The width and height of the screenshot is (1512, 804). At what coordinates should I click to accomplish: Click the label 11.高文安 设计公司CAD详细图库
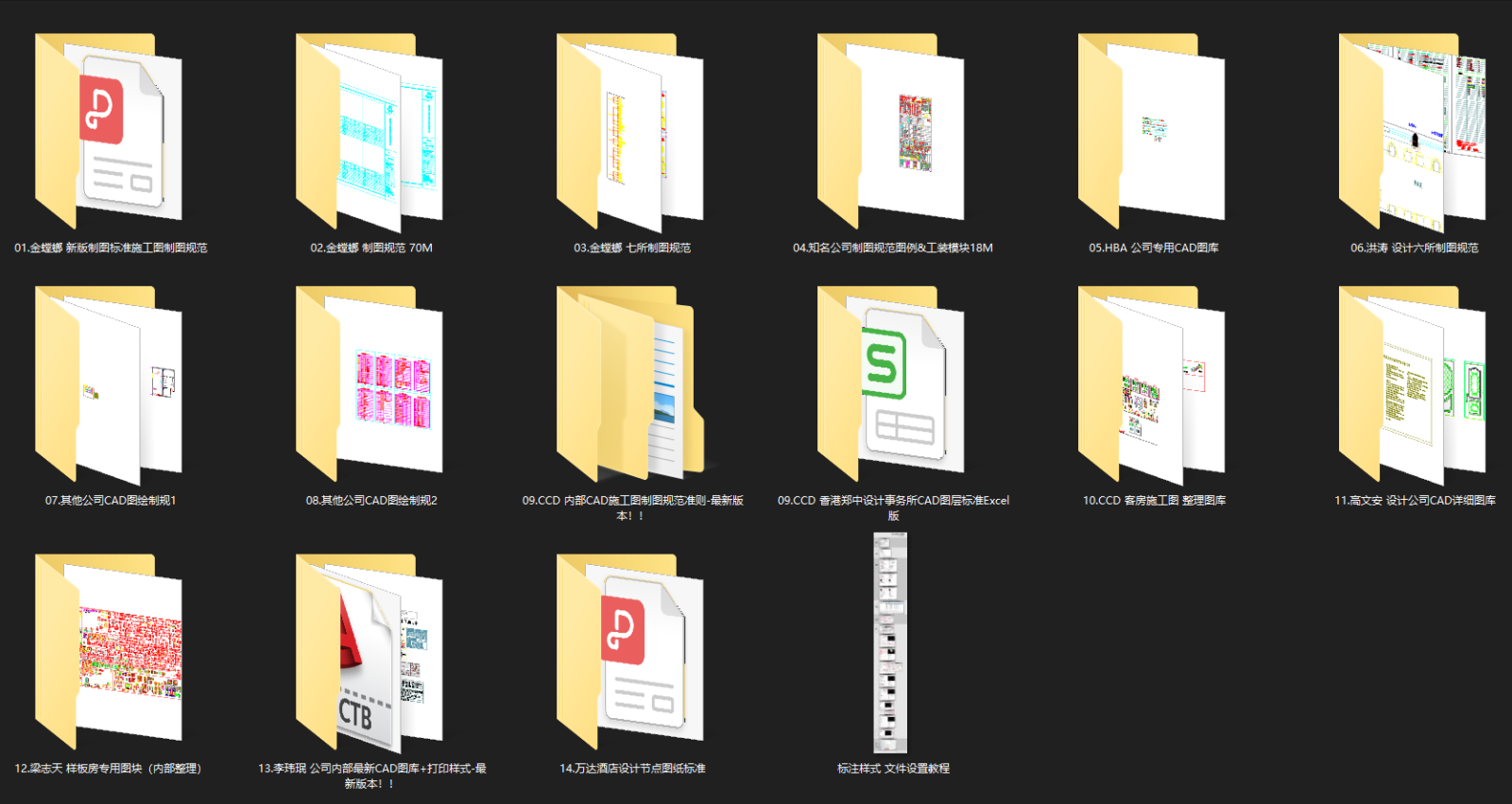click(x=1415, y=500)
